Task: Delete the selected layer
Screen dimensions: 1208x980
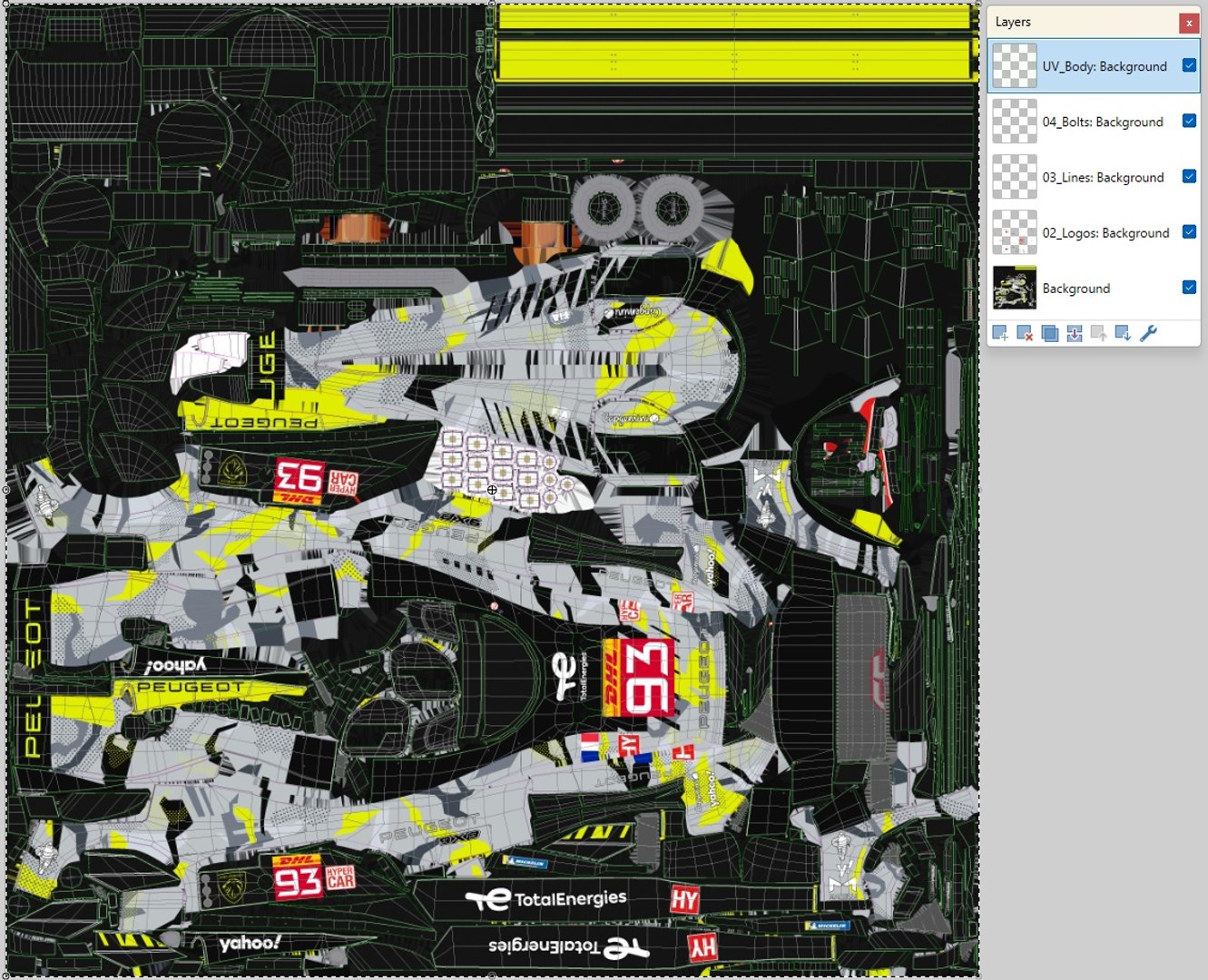Action: (1025, 333)
